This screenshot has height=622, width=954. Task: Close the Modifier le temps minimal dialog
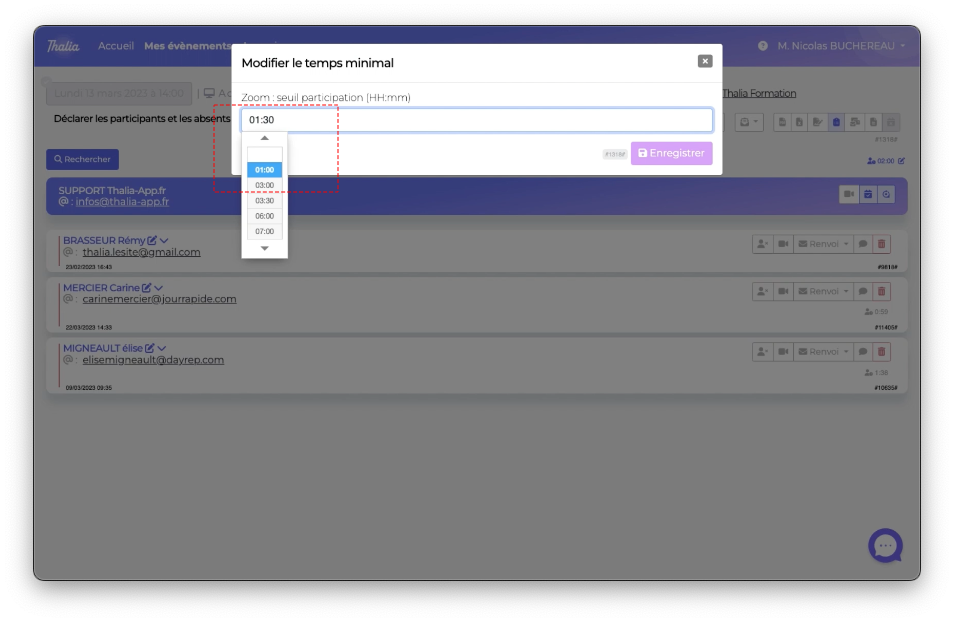(x=705, y=61)
